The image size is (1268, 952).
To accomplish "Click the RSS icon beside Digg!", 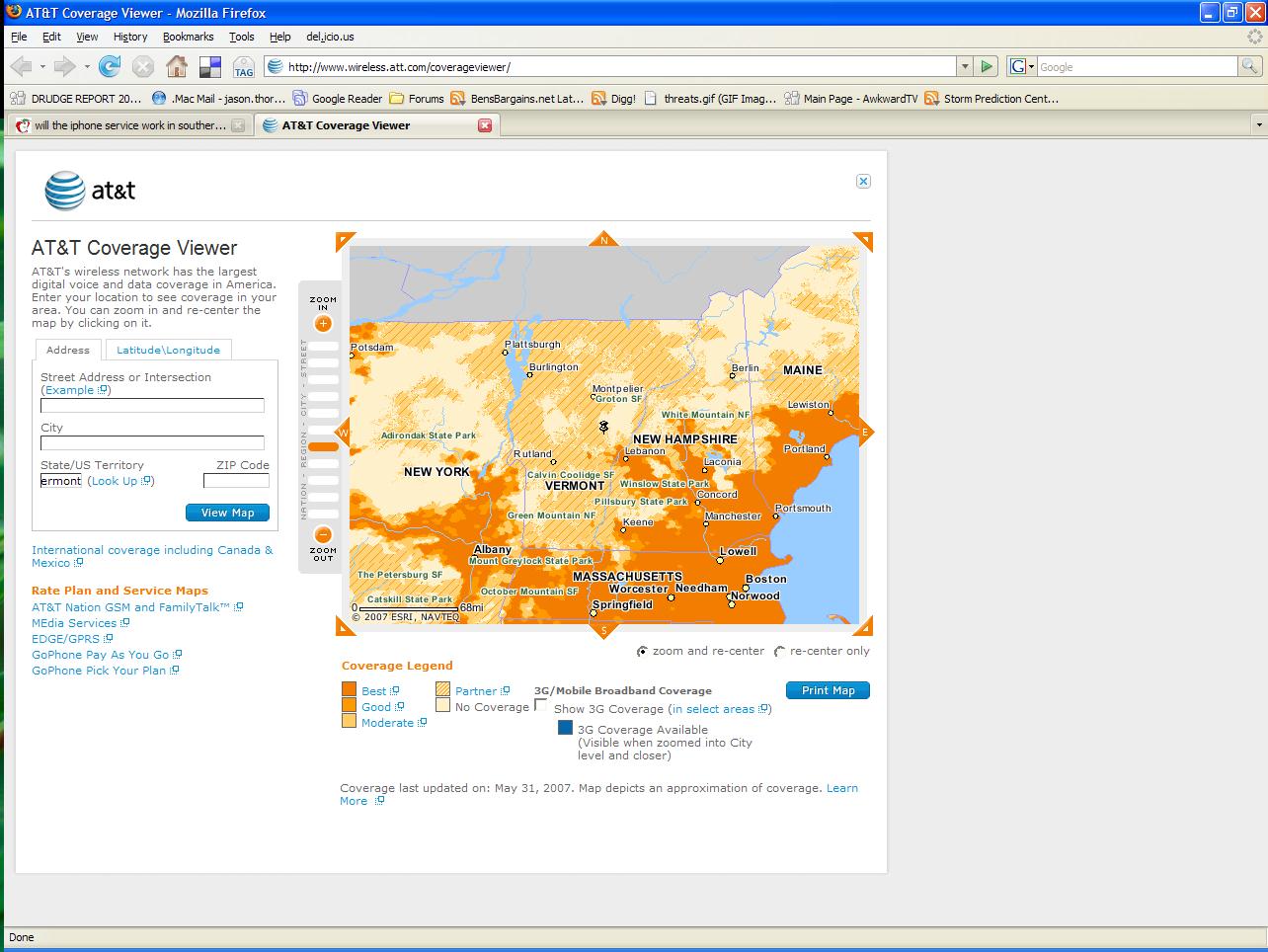I will [598, 99].
